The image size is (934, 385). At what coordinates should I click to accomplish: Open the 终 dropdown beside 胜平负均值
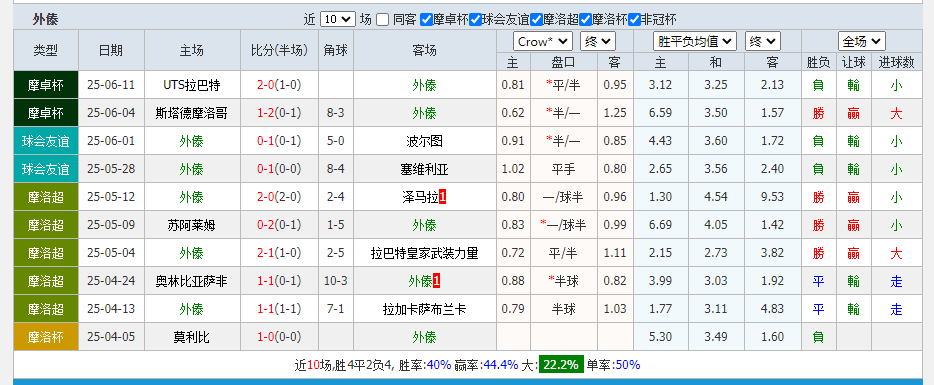click(x=761, y=42)
